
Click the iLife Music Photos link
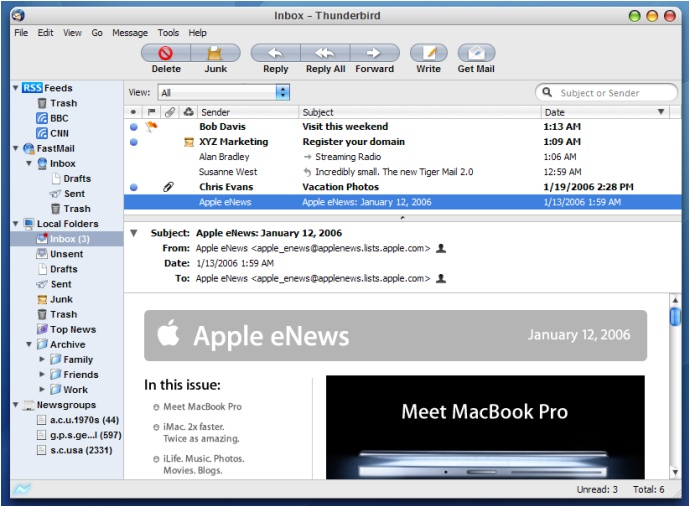(x=204, y=464)
